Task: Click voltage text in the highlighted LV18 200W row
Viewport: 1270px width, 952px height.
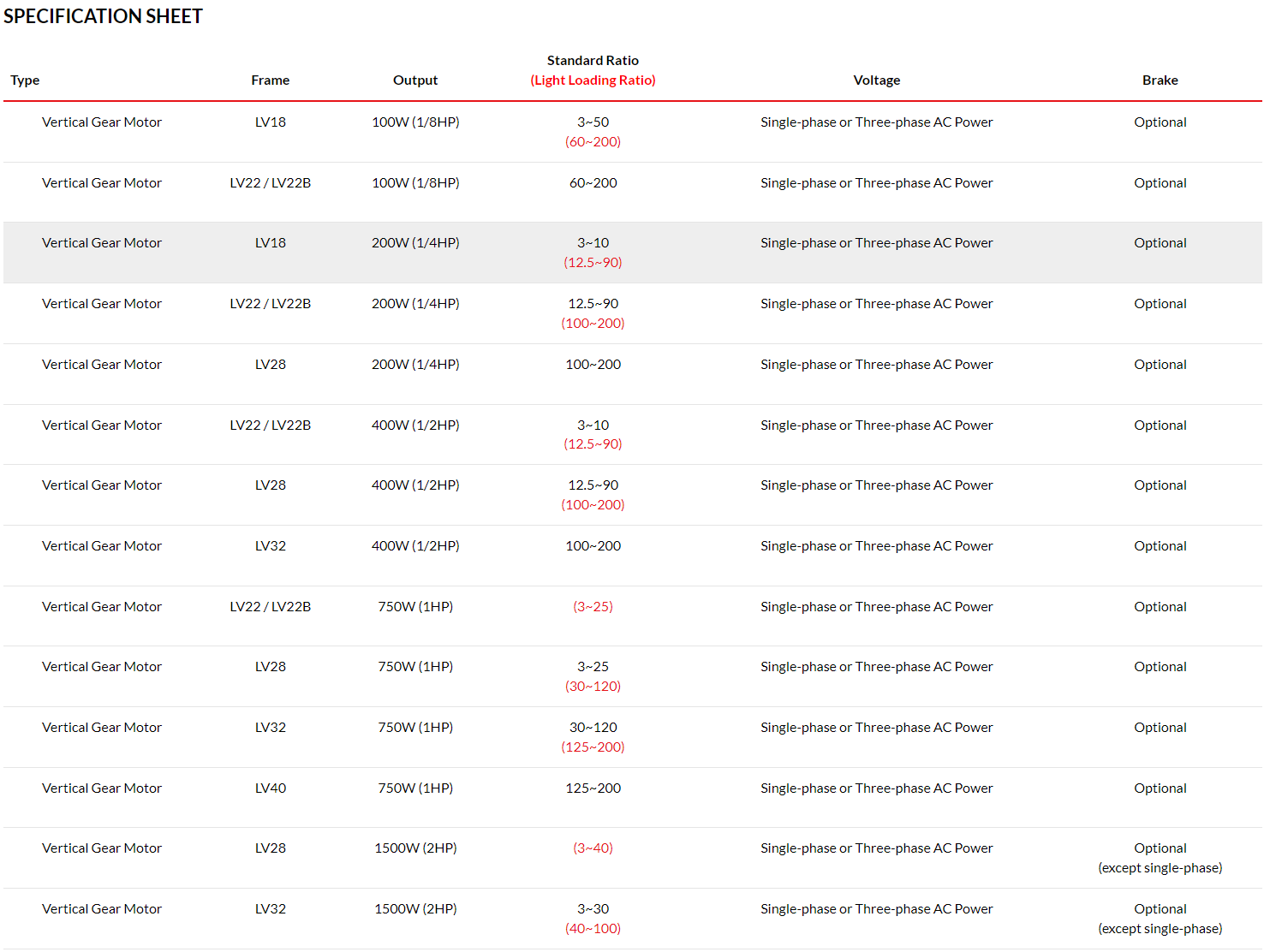Action: coord(877,243)
